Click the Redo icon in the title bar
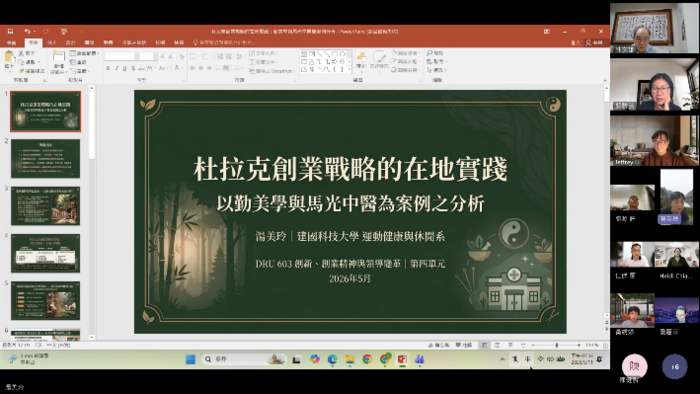Image resolution: width=700 pixels, height=394 pixels. [x=46, y=31]
